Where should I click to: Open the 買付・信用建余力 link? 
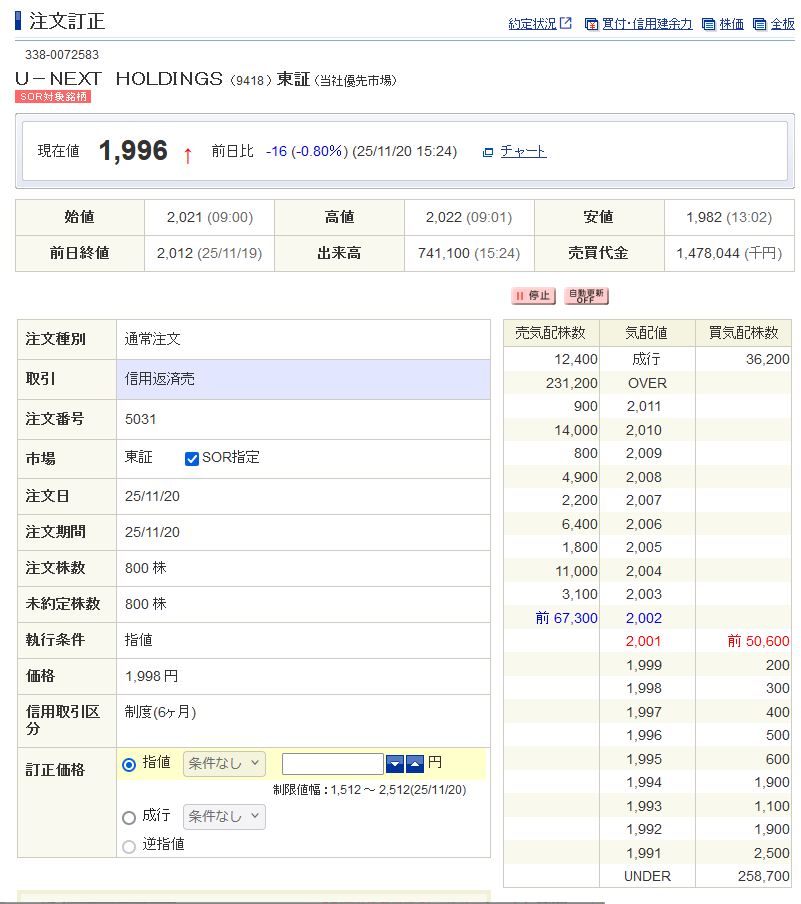647,24
